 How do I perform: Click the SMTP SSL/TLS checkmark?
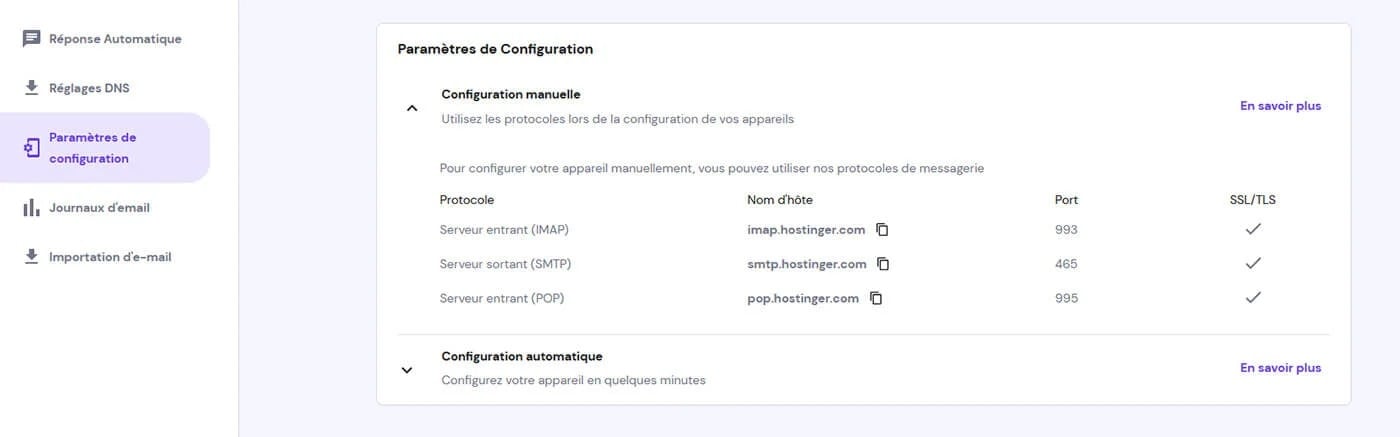(x=1252, y=264)
